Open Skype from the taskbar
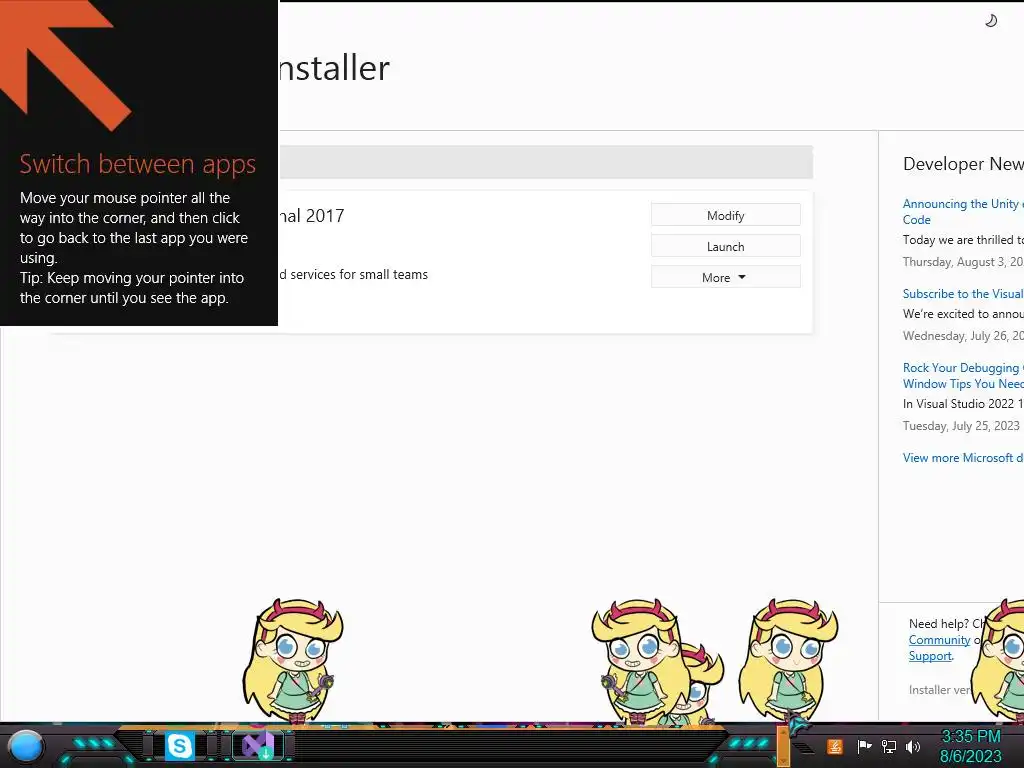The height and width of the screenshot is (768, 1024). tap(179, 746)
